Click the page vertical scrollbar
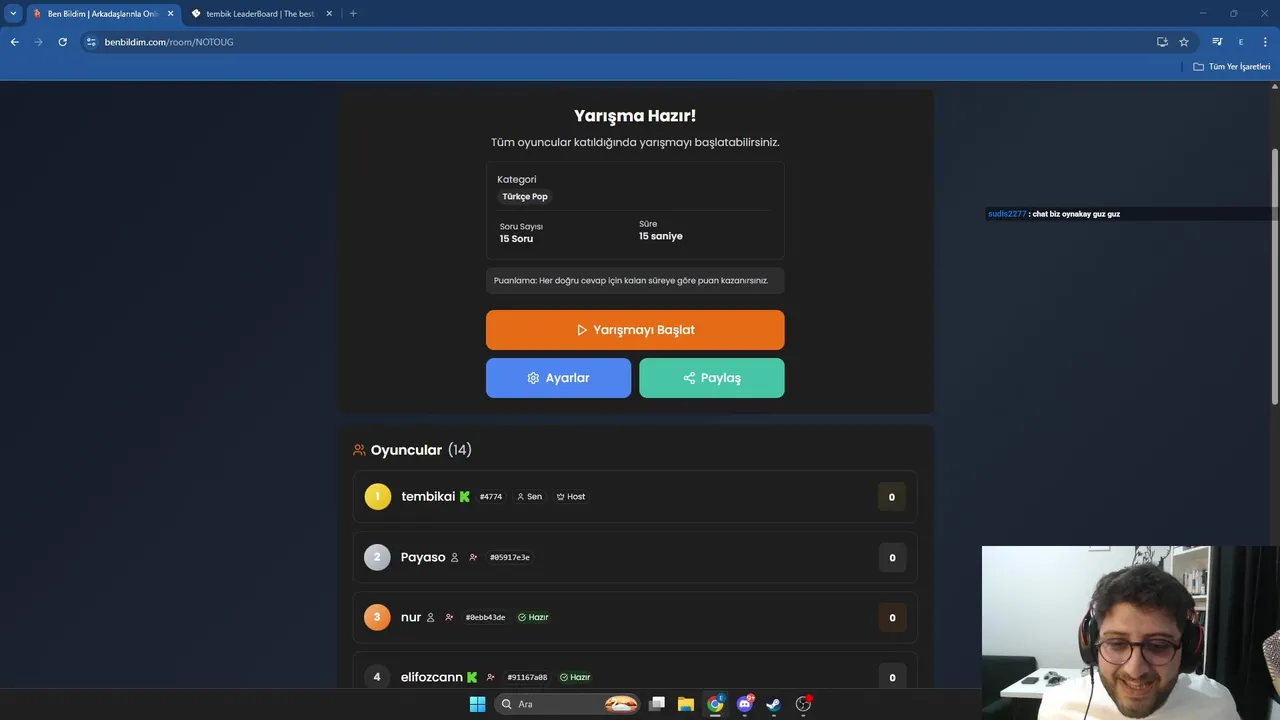The height and width of the screenshot is (720, 1280). pos(1275,275)
